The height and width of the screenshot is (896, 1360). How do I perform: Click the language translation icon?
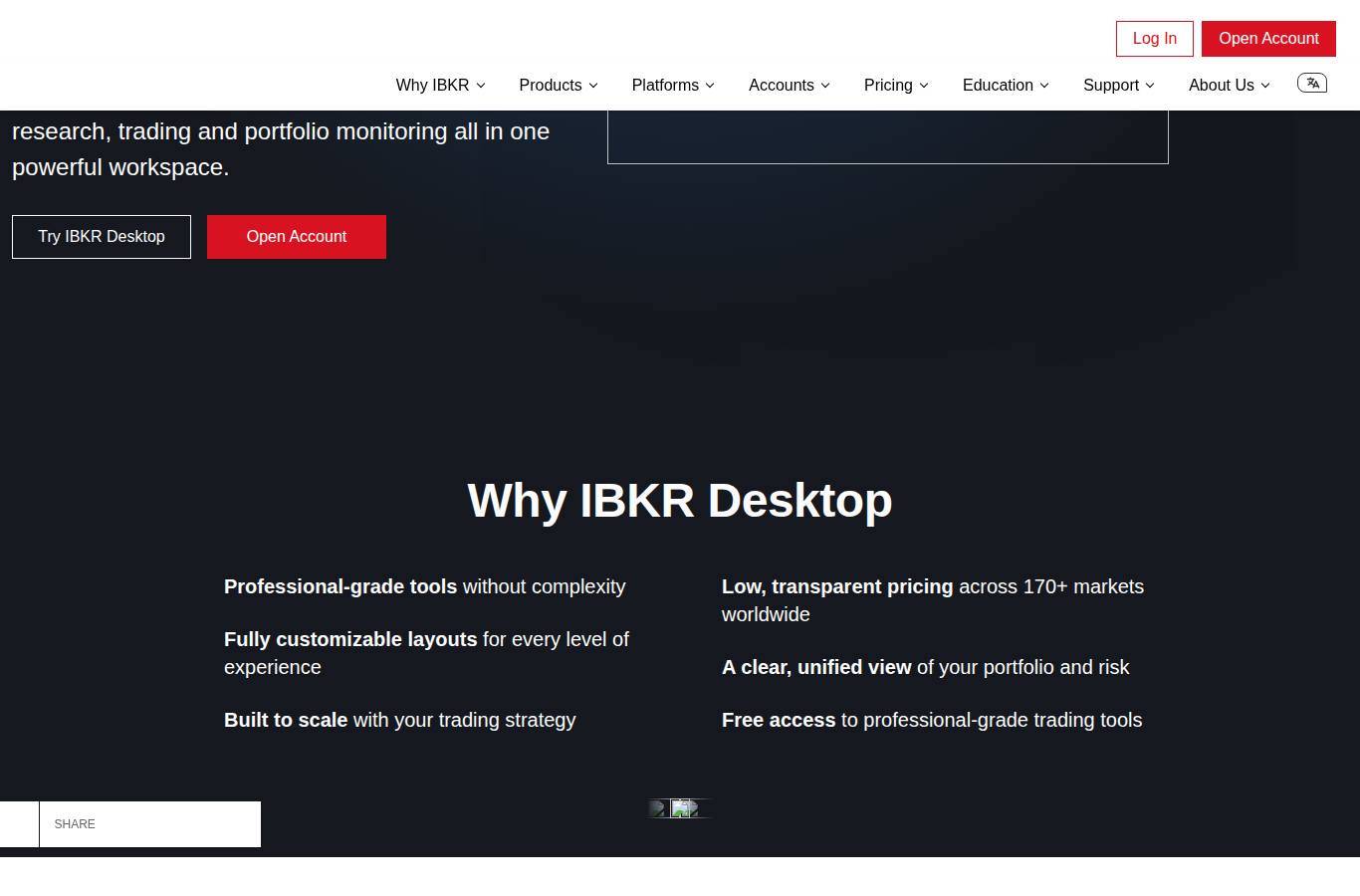pyautogui.click(x=1312, y=84)
